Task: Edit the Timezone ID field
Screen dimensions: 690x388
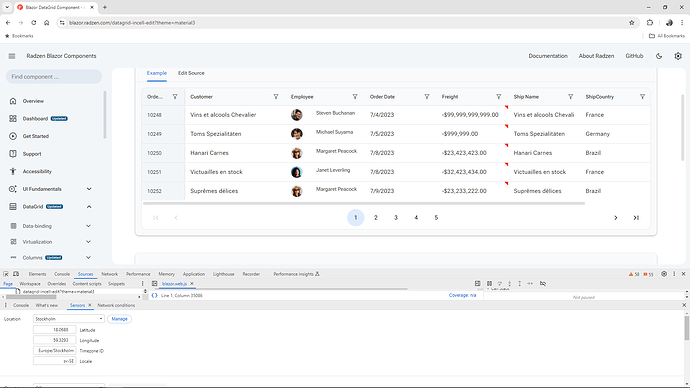Action: (55, 351)
